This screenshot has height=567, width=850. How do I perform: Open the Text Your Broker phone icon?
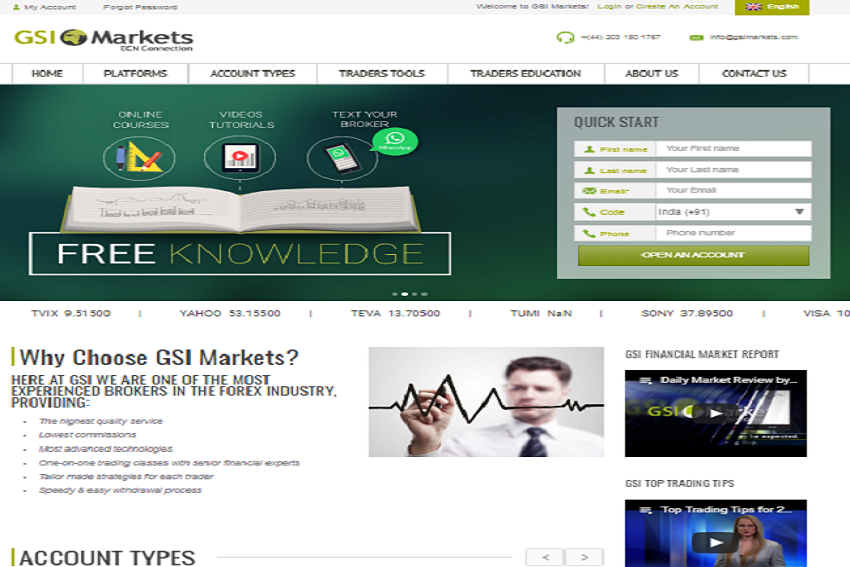[x=342, y=158]
